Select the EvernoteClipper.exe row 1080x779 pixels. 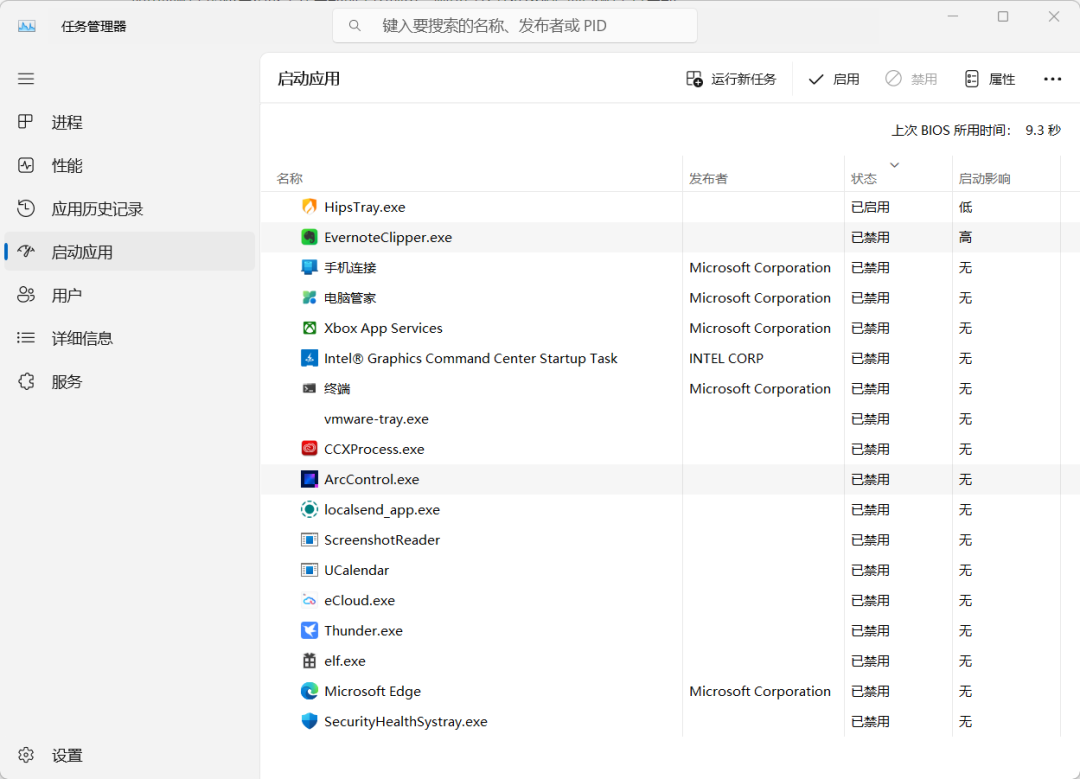tap(389, 237)
